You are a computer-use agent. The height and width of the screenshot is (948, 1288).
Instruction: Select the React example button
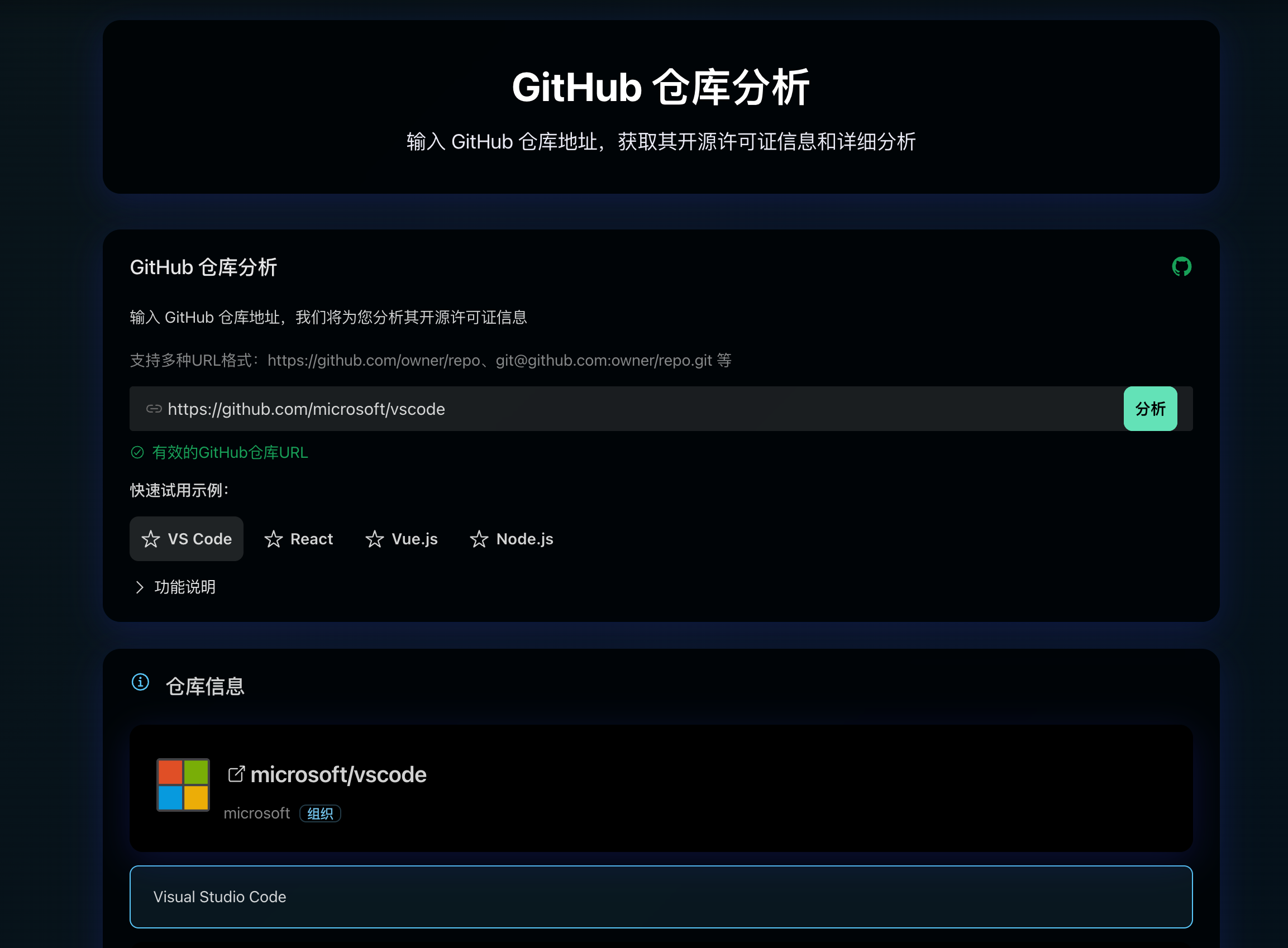click(298, 539)
